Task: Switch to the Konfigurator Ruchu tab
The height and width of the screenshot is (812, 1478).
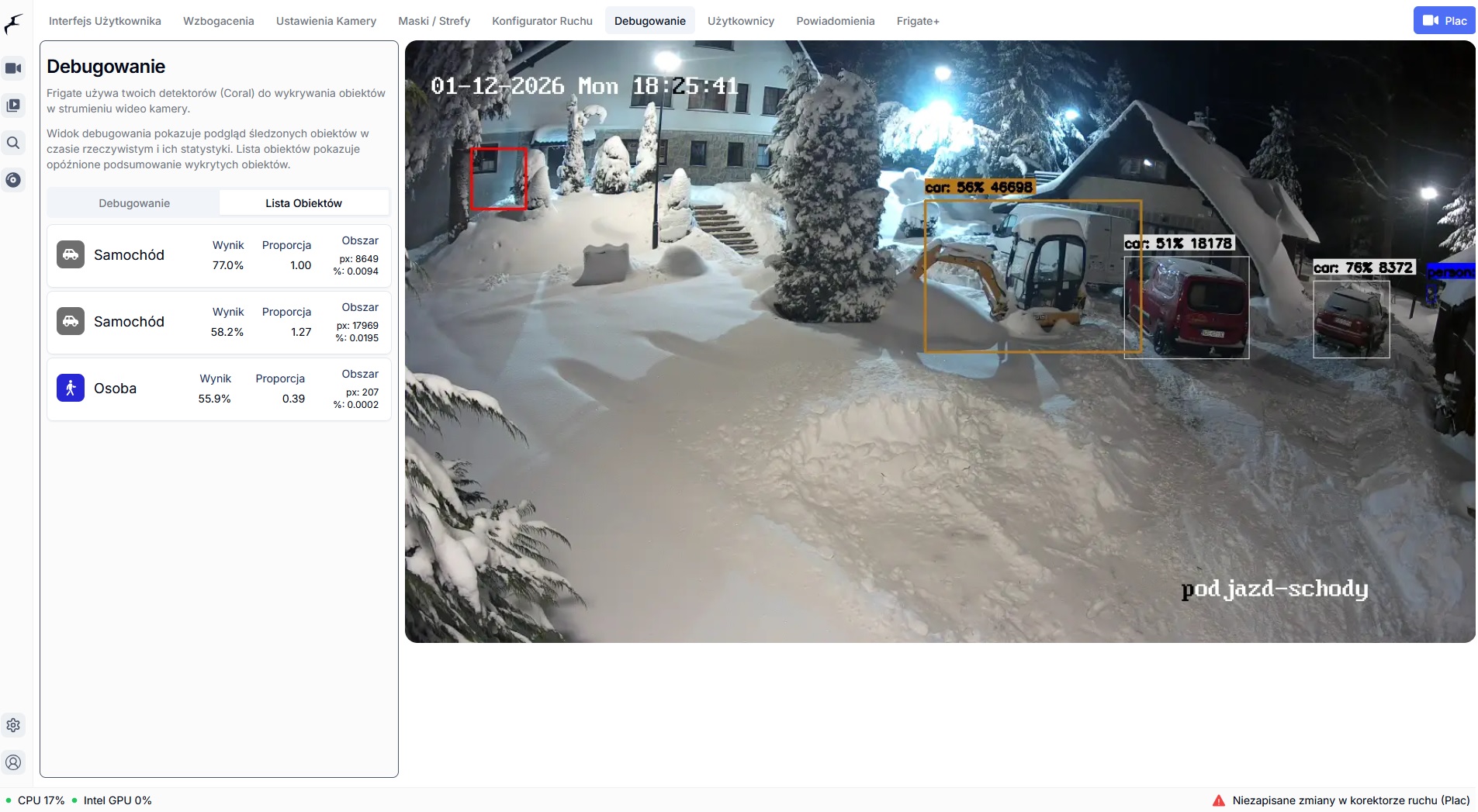Action: (x=542, y=21)
